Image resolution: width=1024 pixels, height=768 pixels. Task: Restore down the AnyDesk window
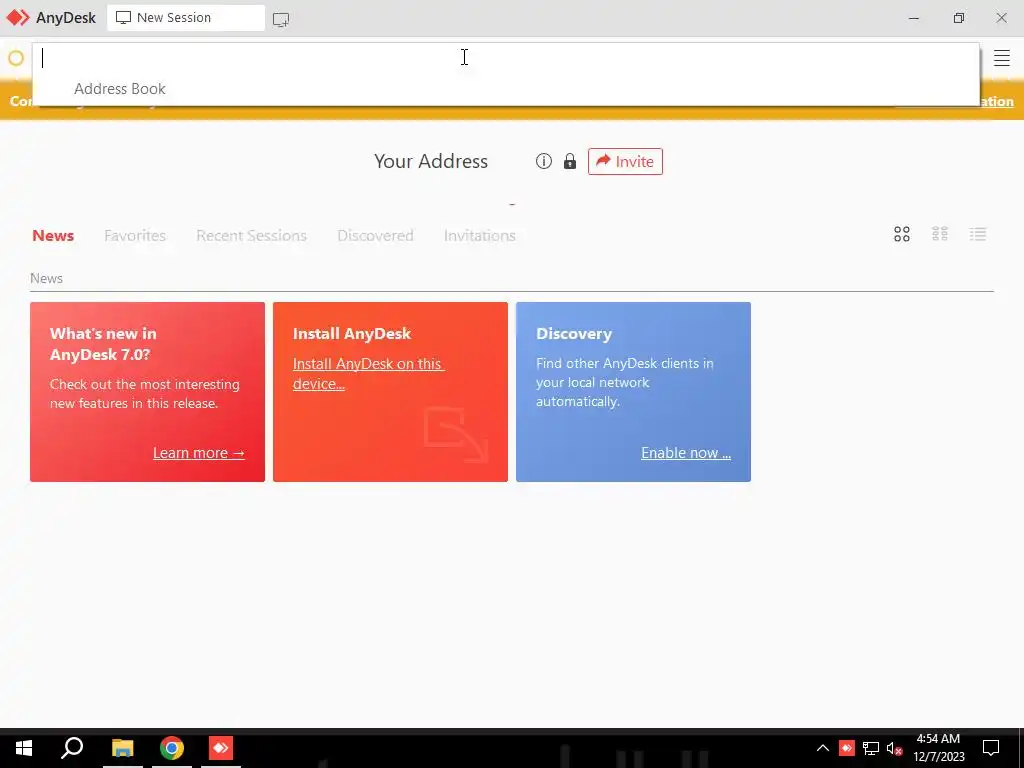click(958, 18)
